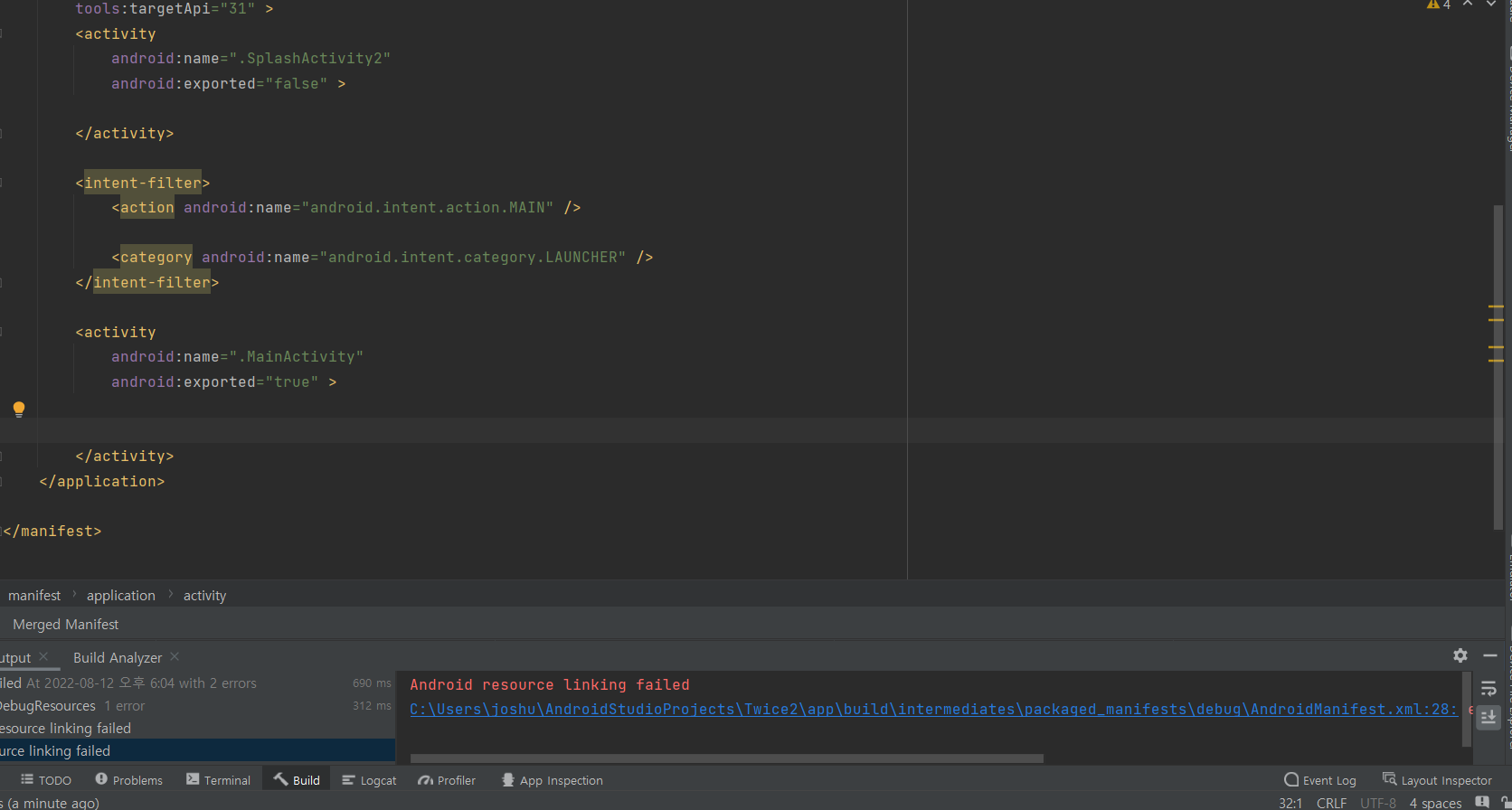Viewport: 1512px width, 810px height.
Task: Open the Profiler tool window
Action: pos(447,780)
